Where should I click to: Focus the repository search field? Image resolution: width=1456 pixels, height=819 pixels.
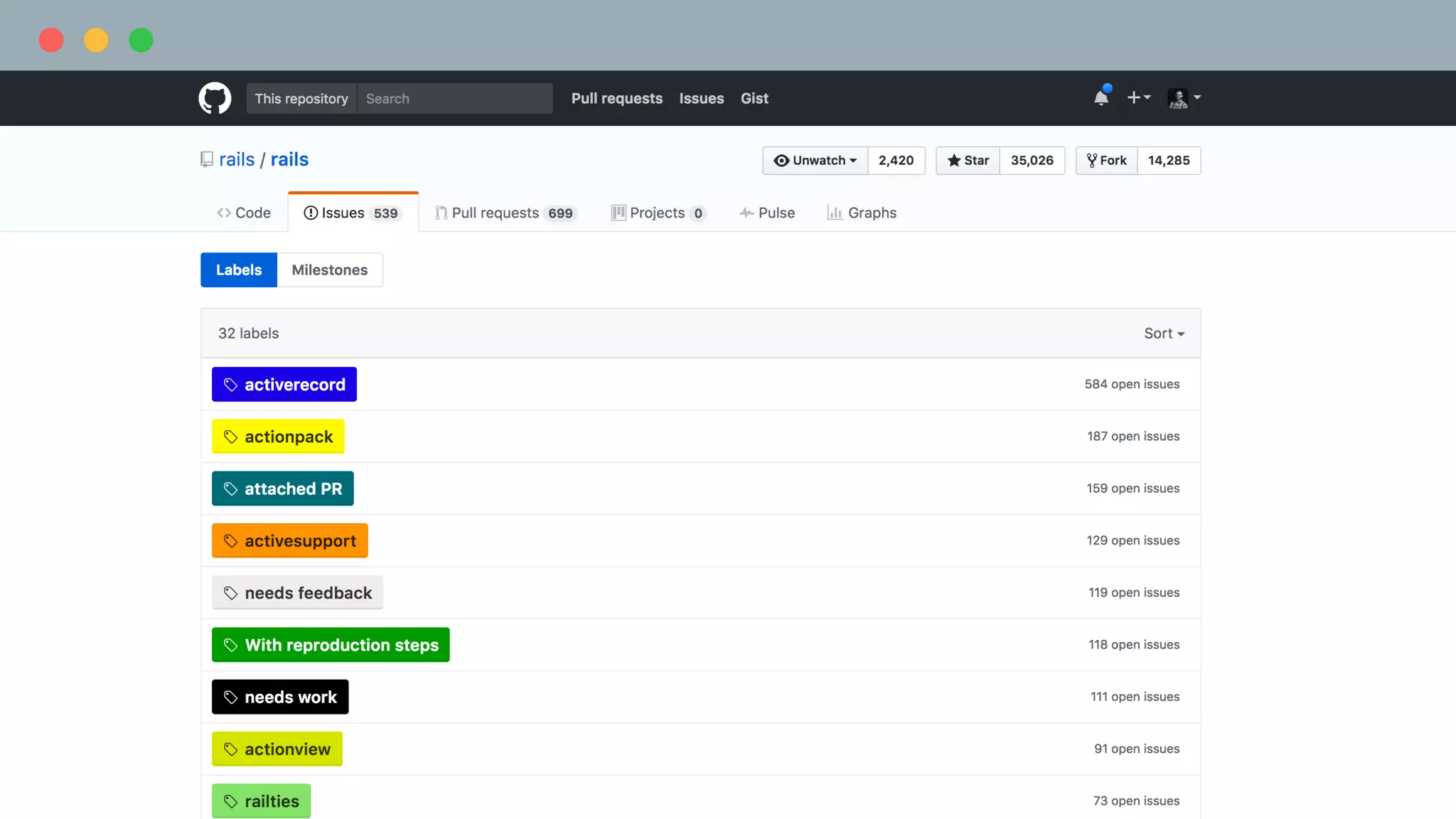[x=455, y=98]
